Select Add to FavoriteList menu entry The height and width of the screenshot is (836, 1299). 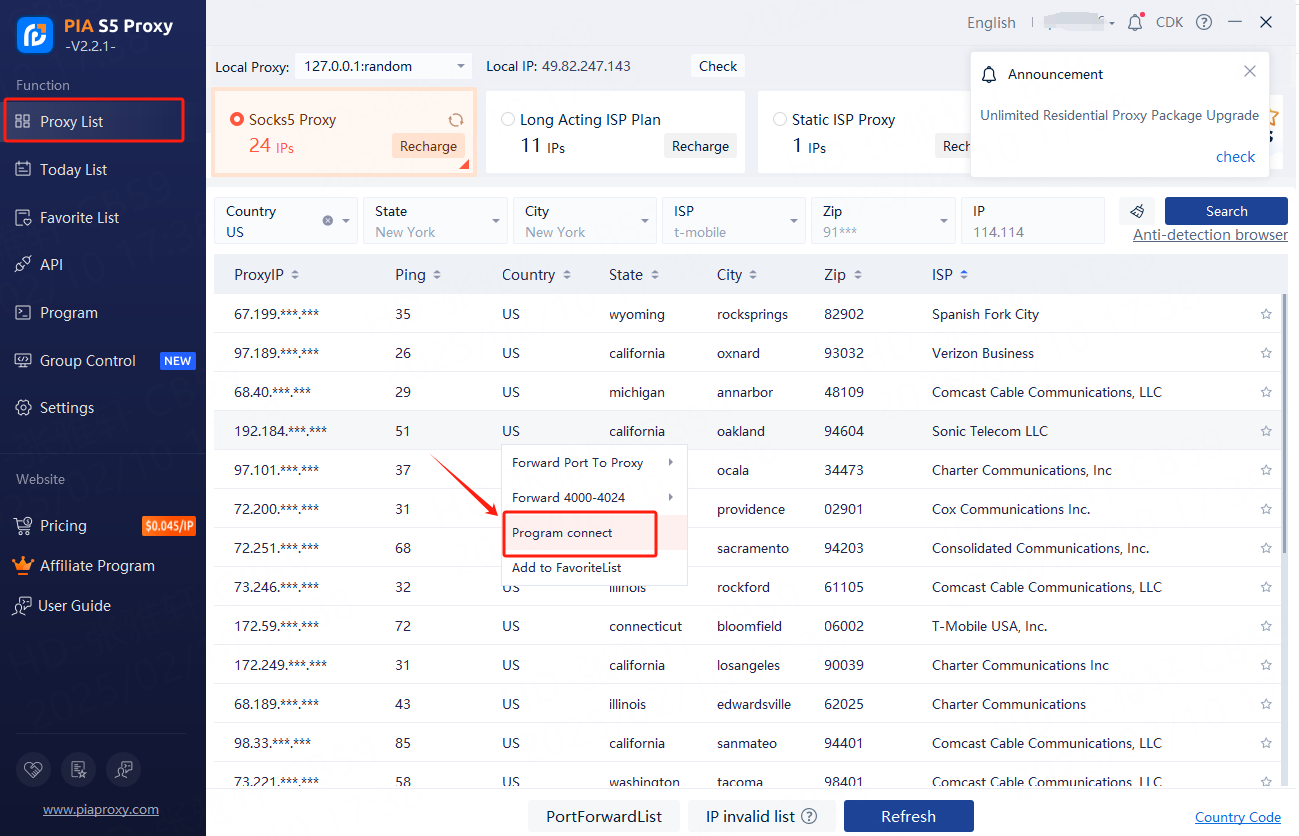click(566, 568)
